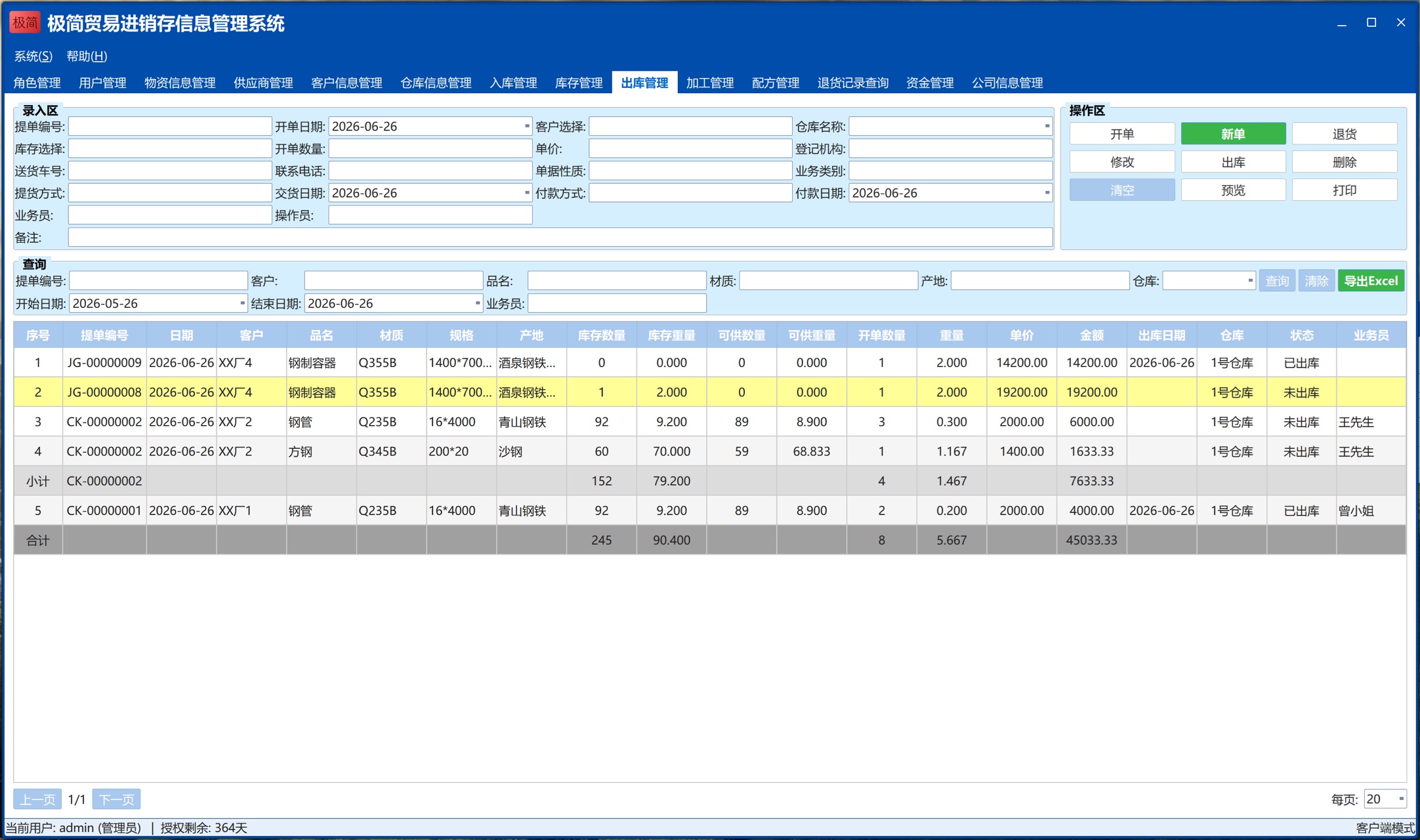Viewport: 1420px width, 840px height.
Task: Go to previous page with 上一页
Action: (37, 799)
